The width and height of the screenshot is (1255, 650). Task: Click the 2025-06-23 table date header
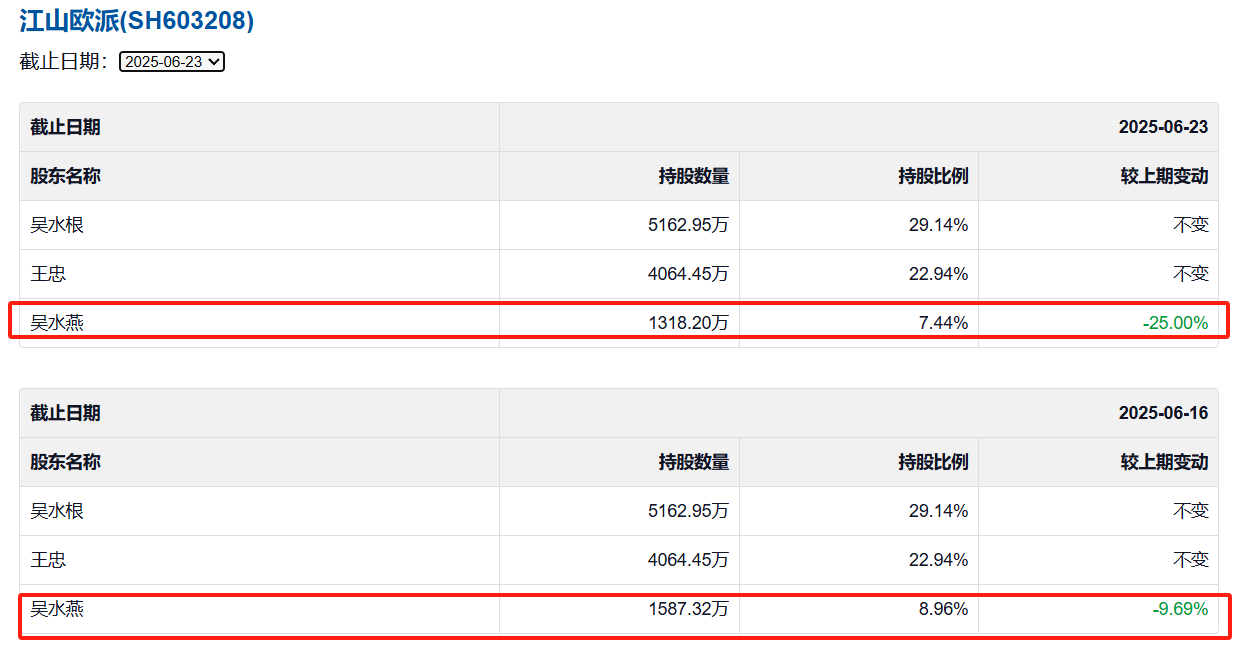coord(1163,127)
